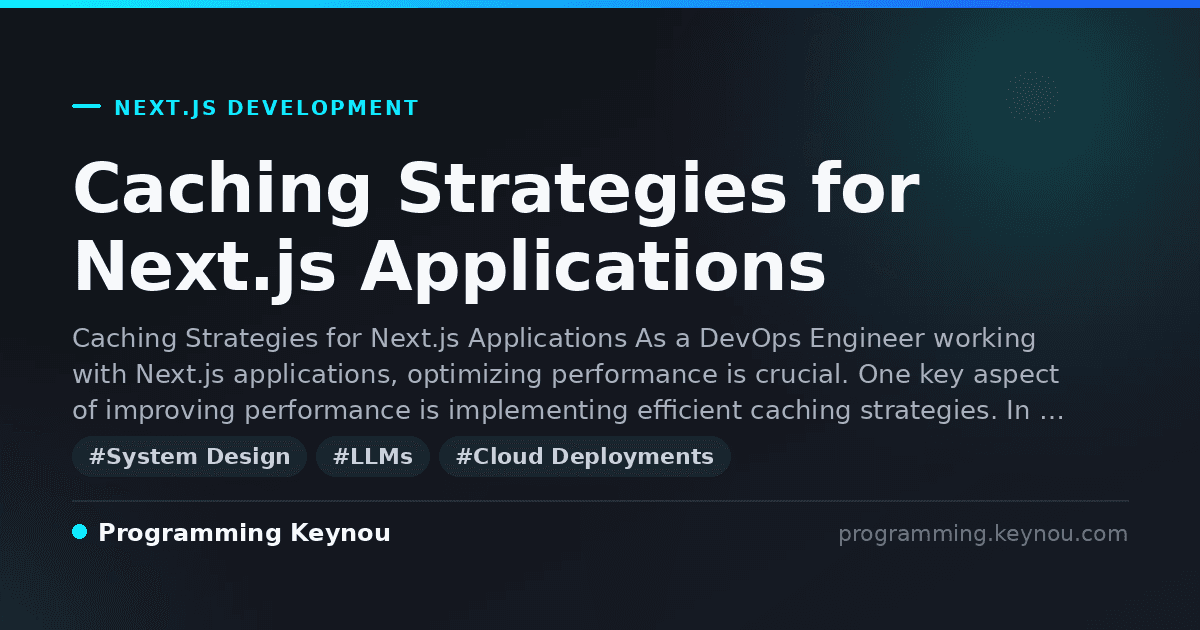Image resolution: width=1200 pixels, height=630 pixels.
Task: Select the #System Design tag
Action: (x=189, y=457)
